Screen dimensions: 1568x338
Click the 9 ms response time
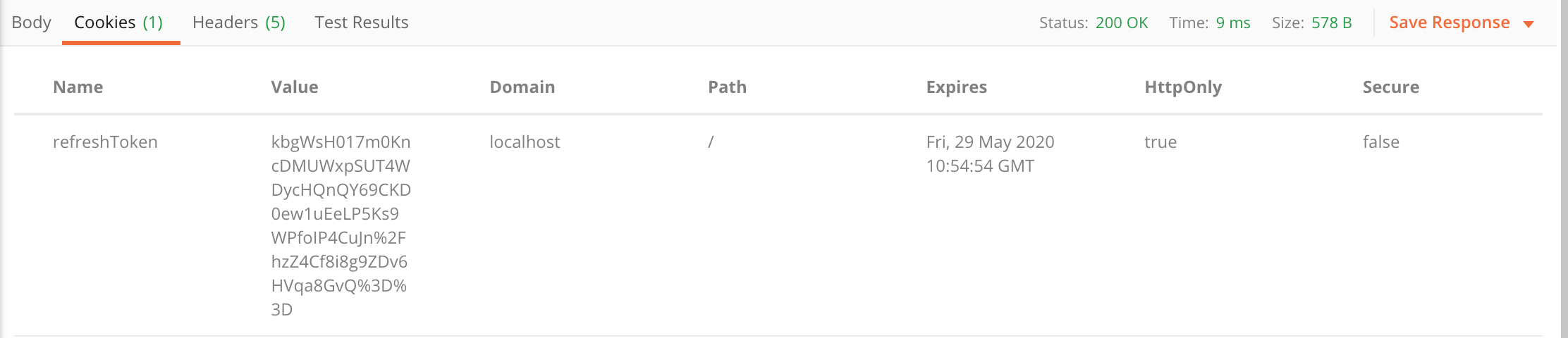(1233, 23)
